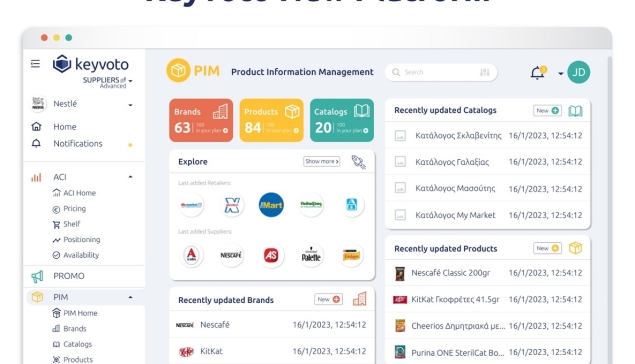Screen dimensions: 635x364
Task: Open the hamburger menu icon
Action: pyautogui.click(x=35, y=64)
